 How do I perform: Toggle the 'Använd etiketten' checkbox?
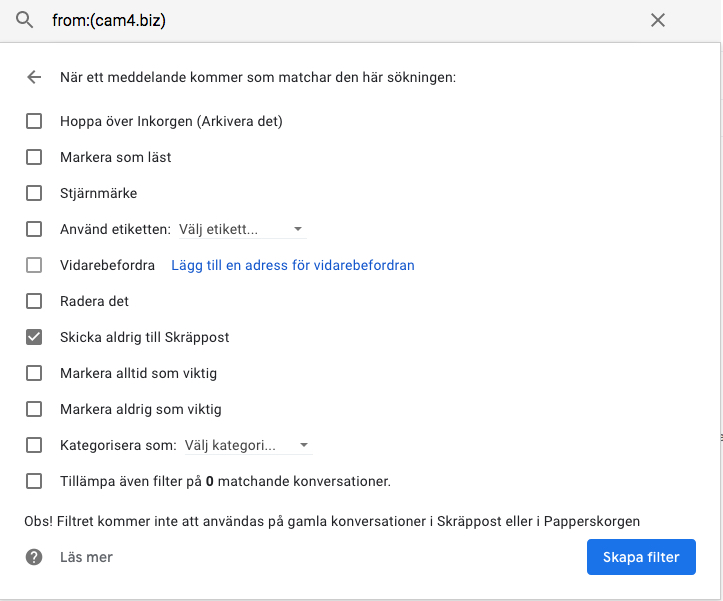click(x=34, y=229)
